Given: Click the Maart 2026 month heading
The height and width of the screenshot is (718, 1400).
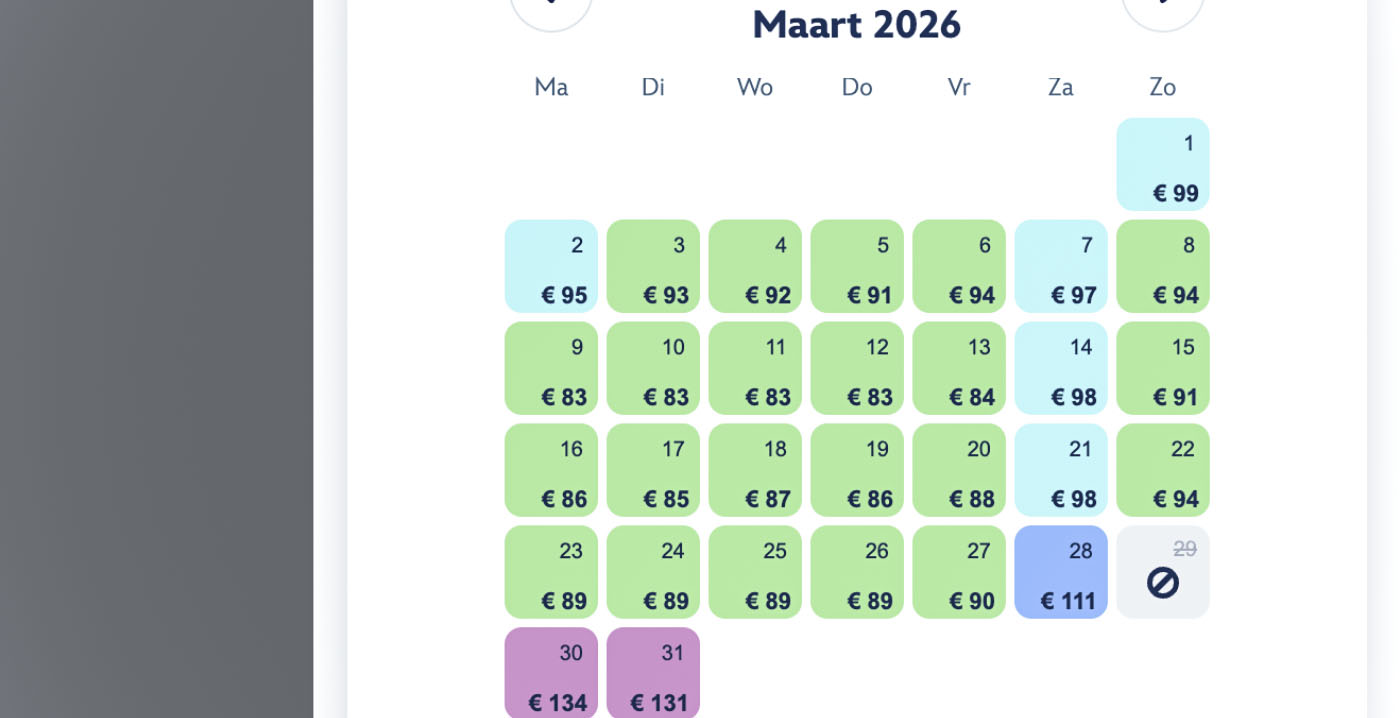Looking at the screenshot, I should tap(856, 24).
